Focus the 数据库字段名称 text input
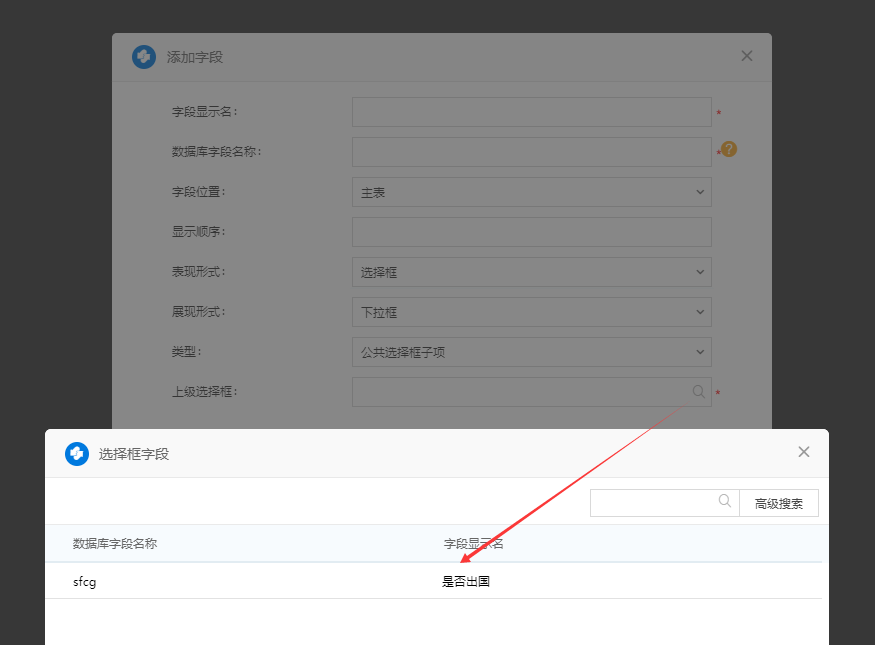This screenshot has width=875, height=645. tap(531, 152)
